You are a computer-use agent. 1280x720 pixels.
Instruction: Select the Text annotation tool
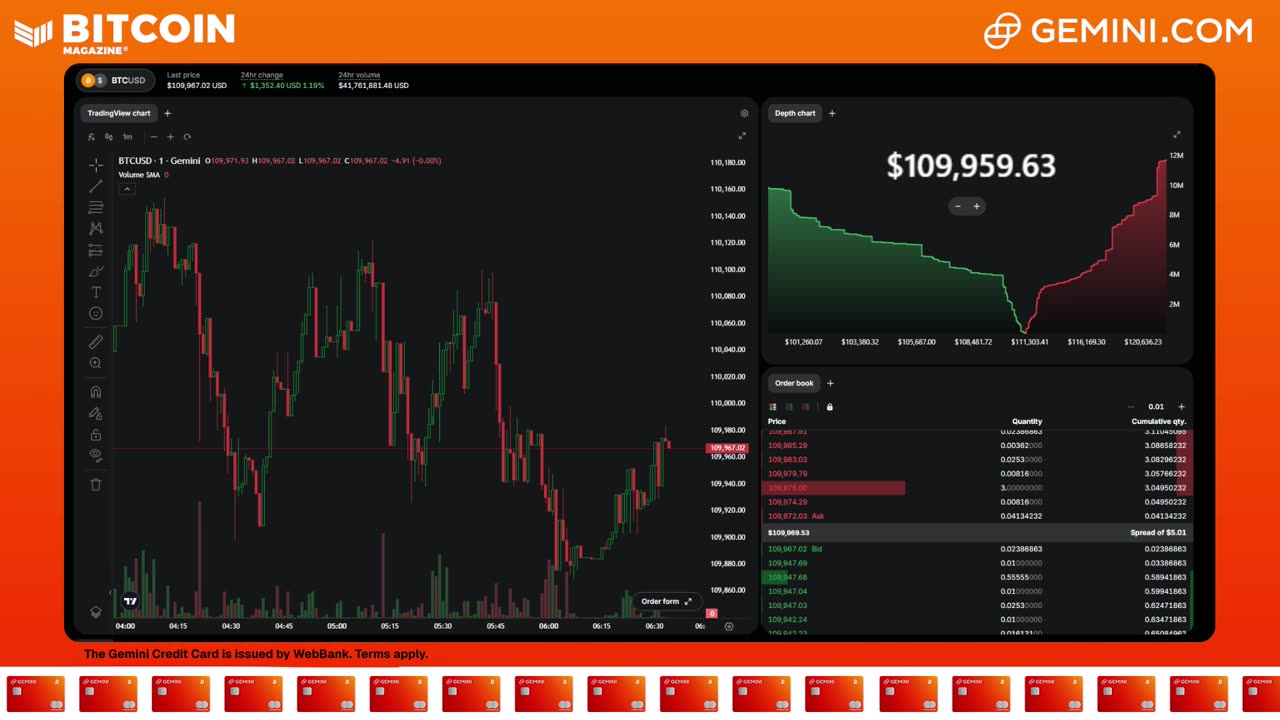(96, 292)
